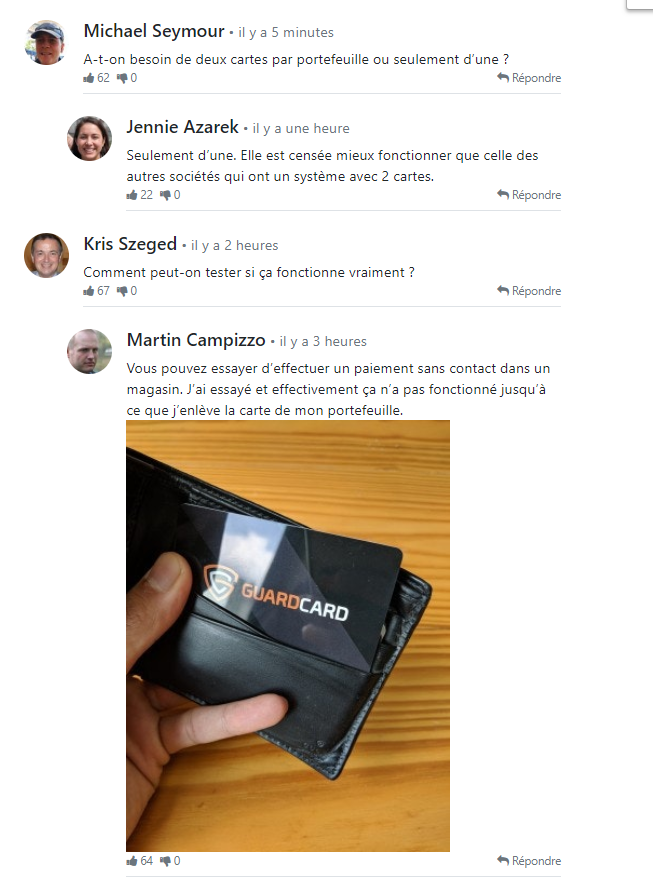Image resolution: width=653 pixels, height=887 pixels.
Task: Click Répondre under Michael Seymour's comment
Action: point(529,77)
